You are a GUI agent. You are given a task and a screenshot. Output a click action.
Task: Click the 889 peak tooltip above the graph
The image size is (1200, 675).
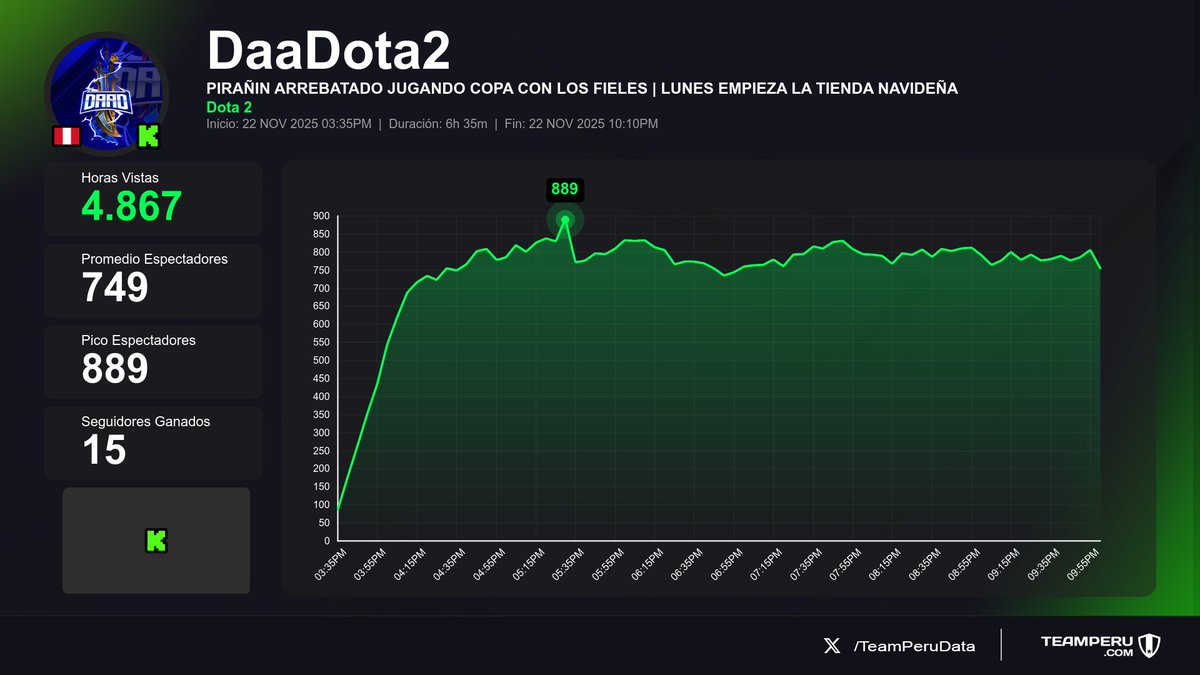point(565,189)
